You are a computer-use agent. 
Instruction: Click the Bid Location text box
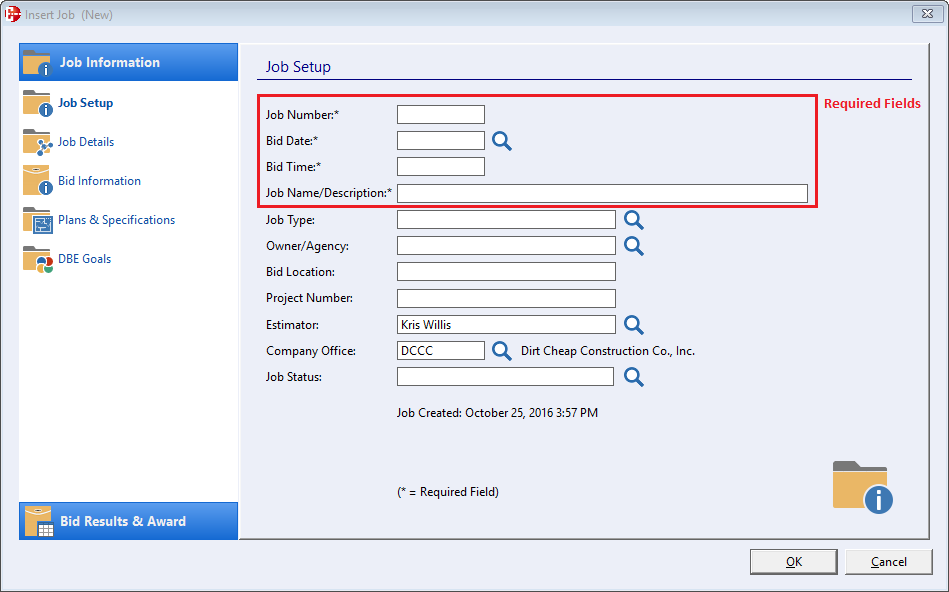(505, 271)
